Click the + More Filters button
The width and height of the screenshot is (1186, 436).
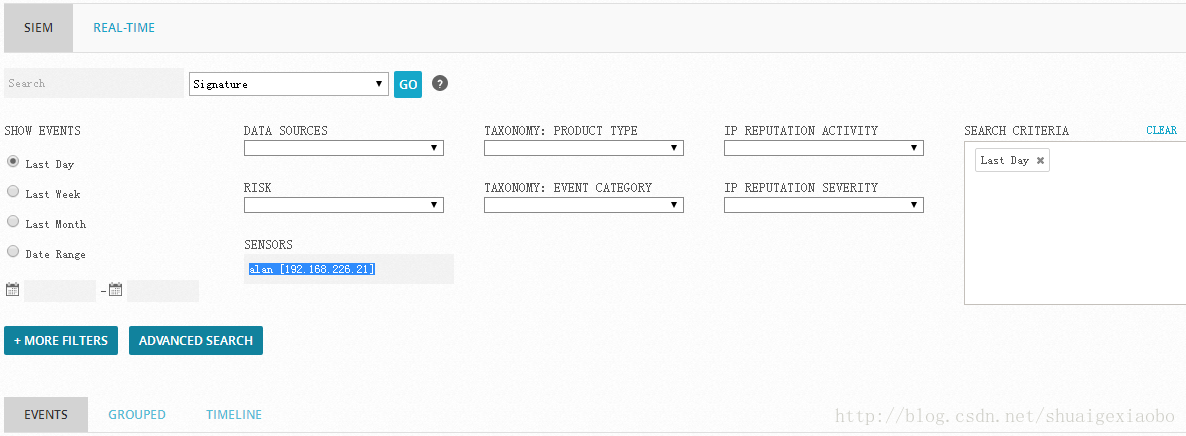(61, 341)
